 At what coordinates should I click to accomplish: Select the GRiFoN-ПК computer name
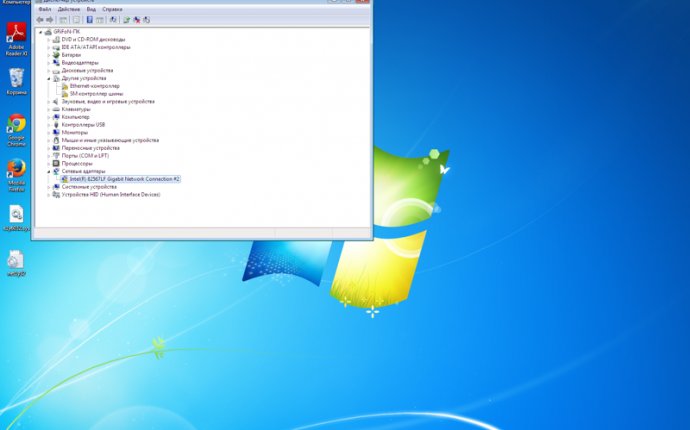66,32
